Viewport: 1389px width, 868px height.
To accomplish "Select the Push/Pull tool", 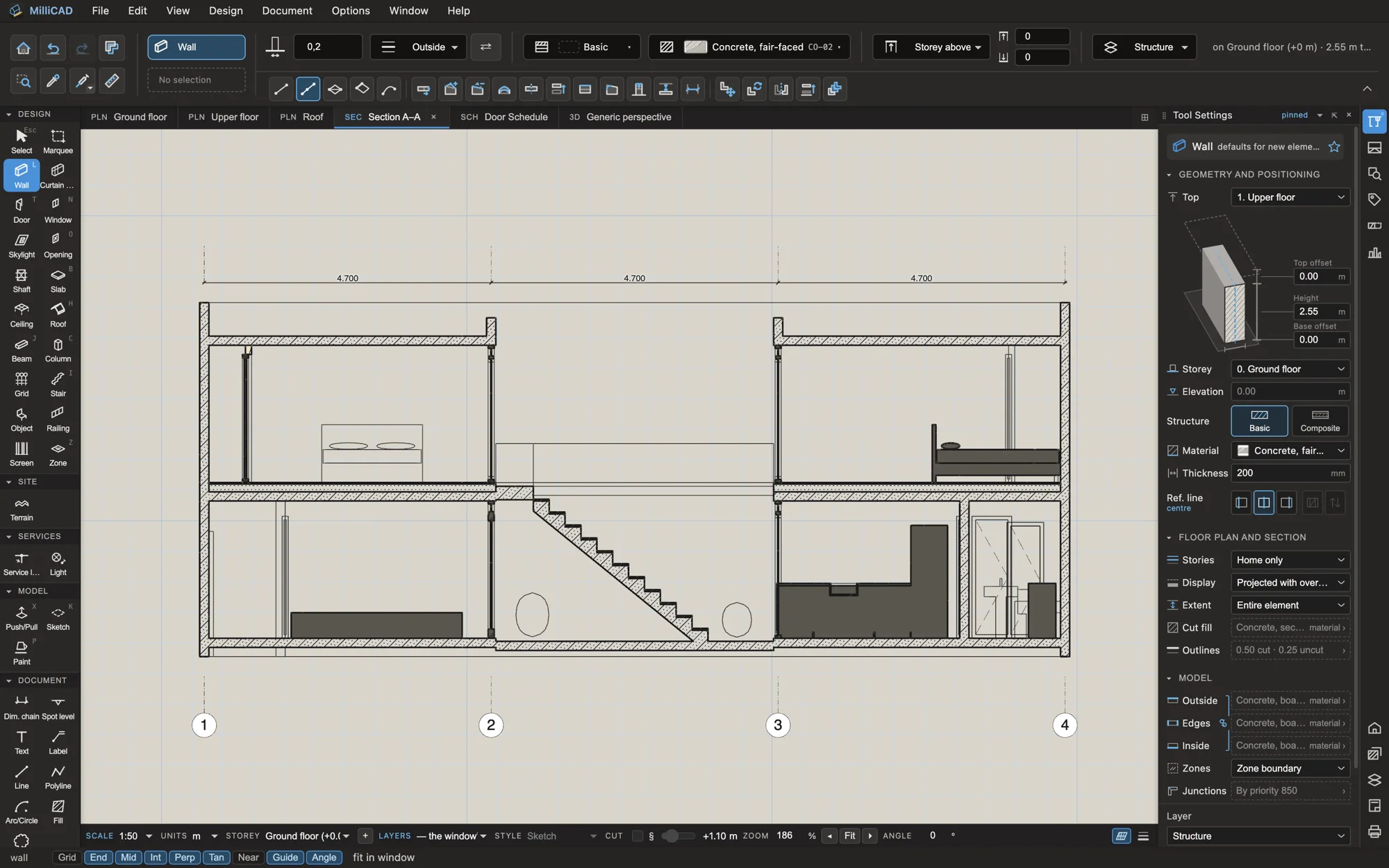I will (22, 617).
